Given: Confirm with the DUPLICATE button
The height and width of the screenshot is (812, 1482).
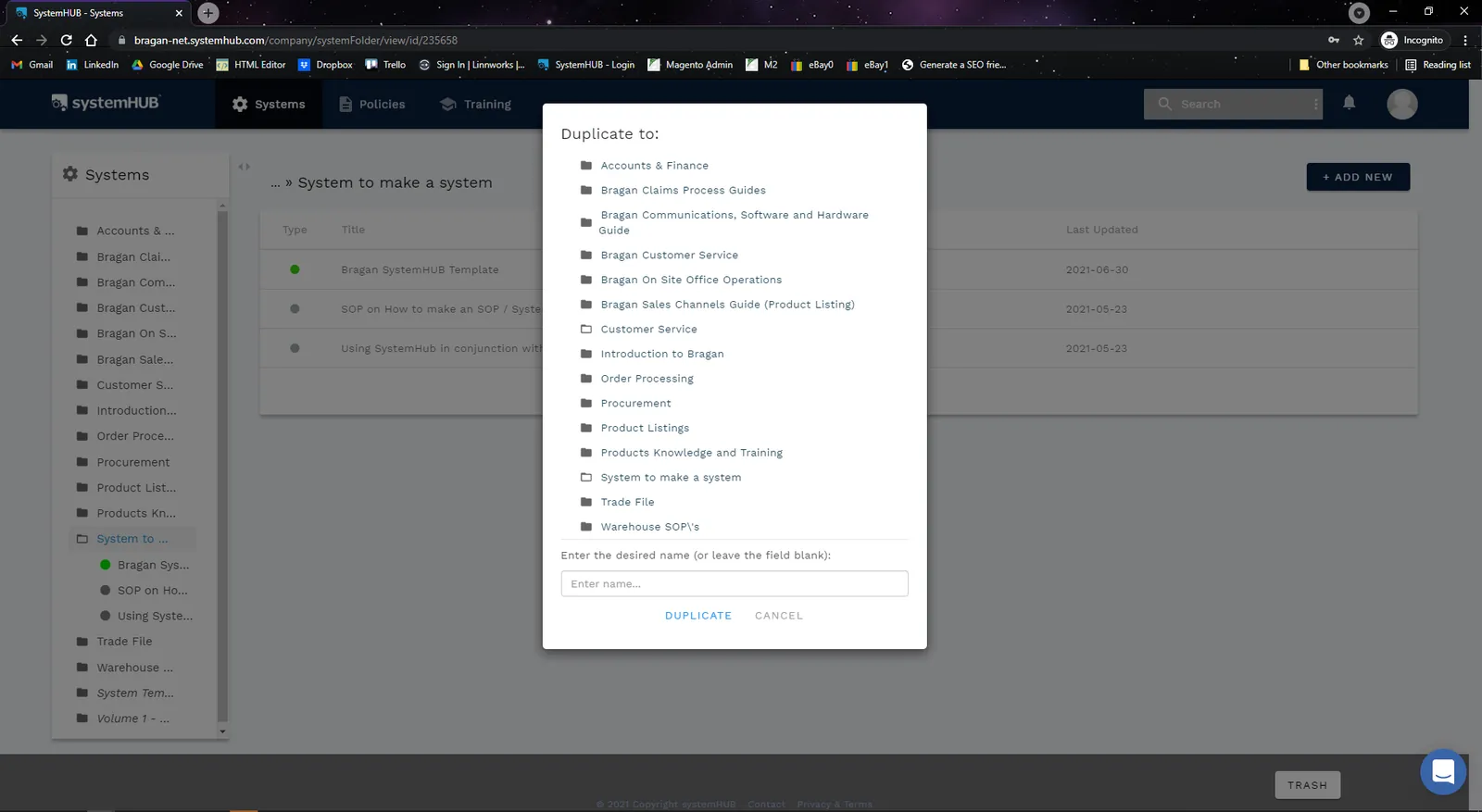Looking at the screenshot, I should click(698, 616).
